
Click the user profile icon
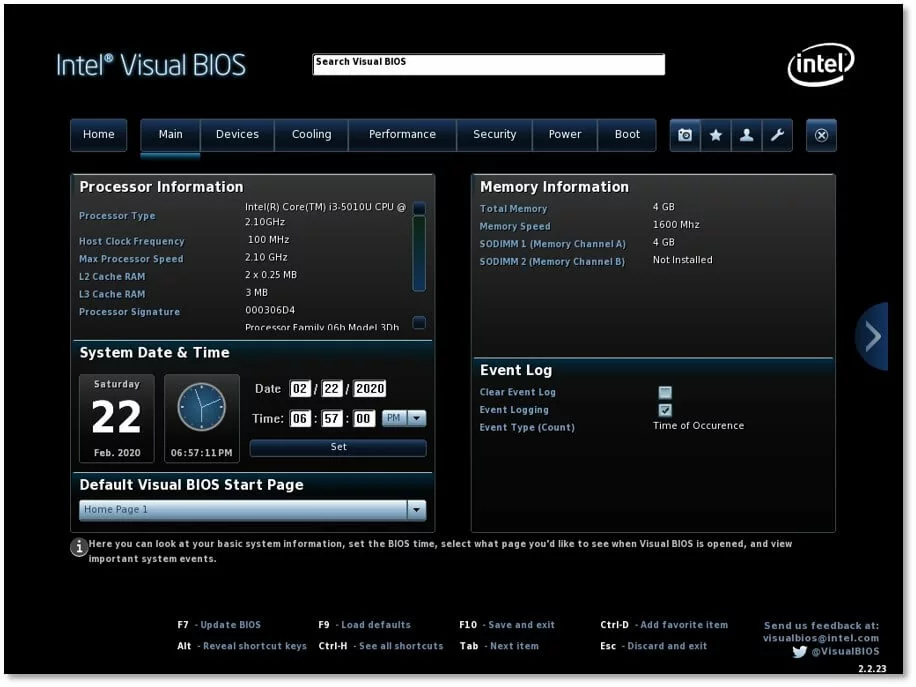[x=746, y=135]
